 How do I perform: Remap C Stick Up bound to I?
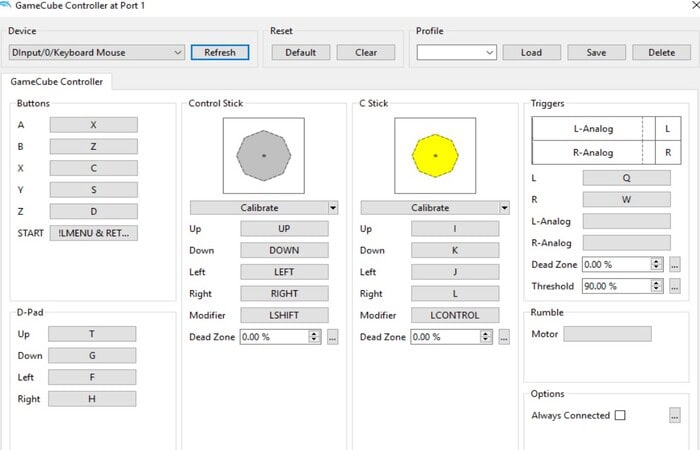(455, 229)
